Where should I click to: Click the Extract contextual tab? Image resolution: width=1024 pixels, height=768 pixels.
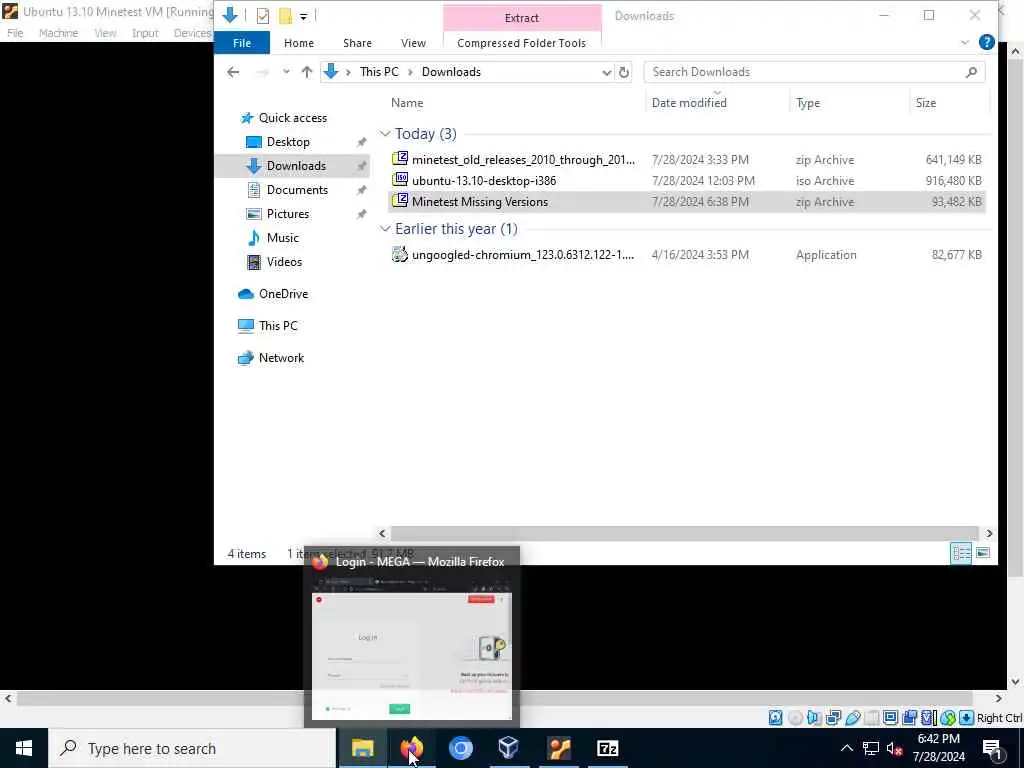click(521, 18)
